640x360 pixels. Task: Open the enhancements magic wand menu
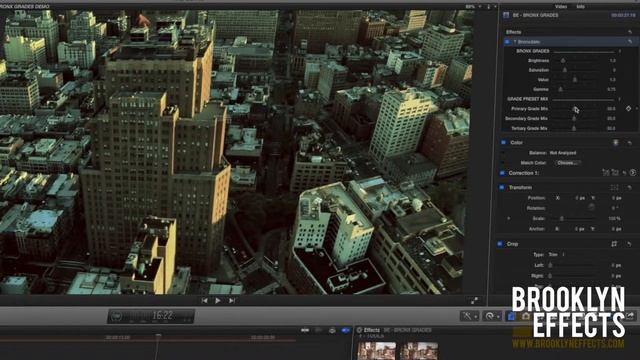469,316
